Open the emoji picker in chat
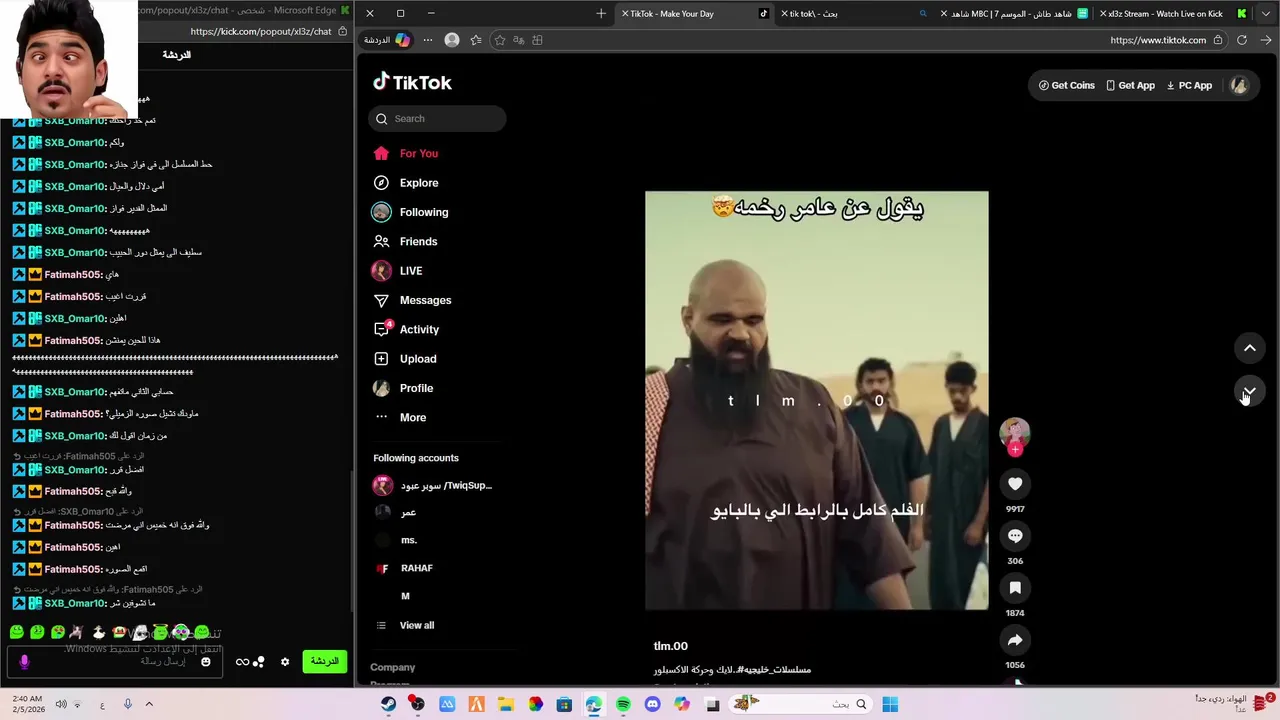The width and height of the screenshot is (1280, 720). (206, 662)
